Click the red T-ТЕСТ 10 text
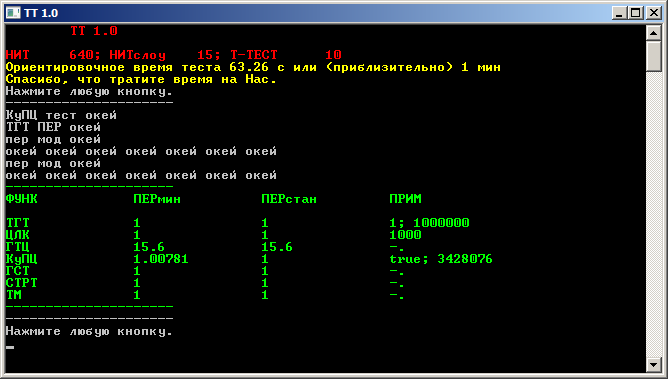Screen dimensions: 668x379 tap(286, 55)
